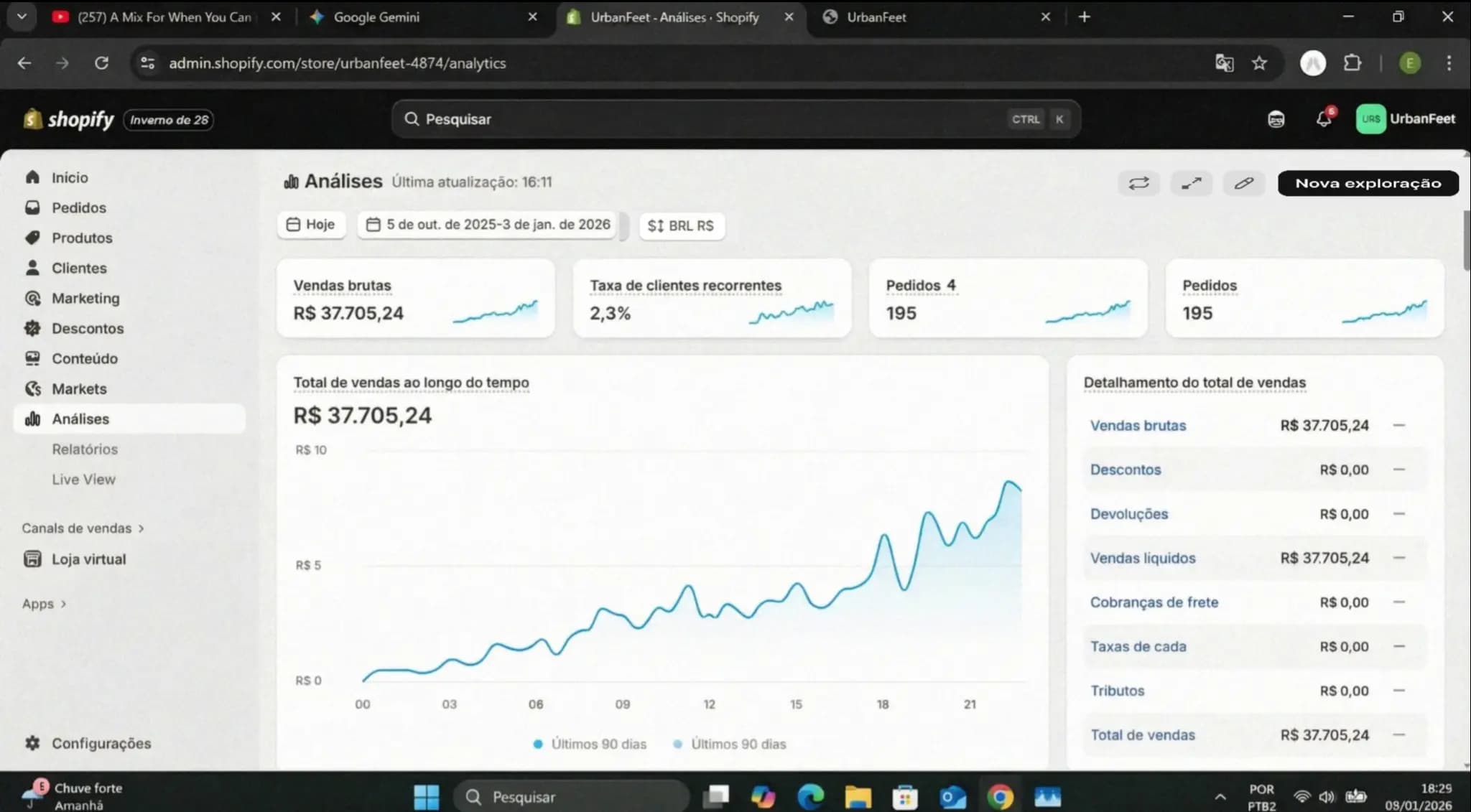Open the Hoje date picker
Image resolution: width=1471 pixels, height=812 pixels.
[x=311, y=225]
